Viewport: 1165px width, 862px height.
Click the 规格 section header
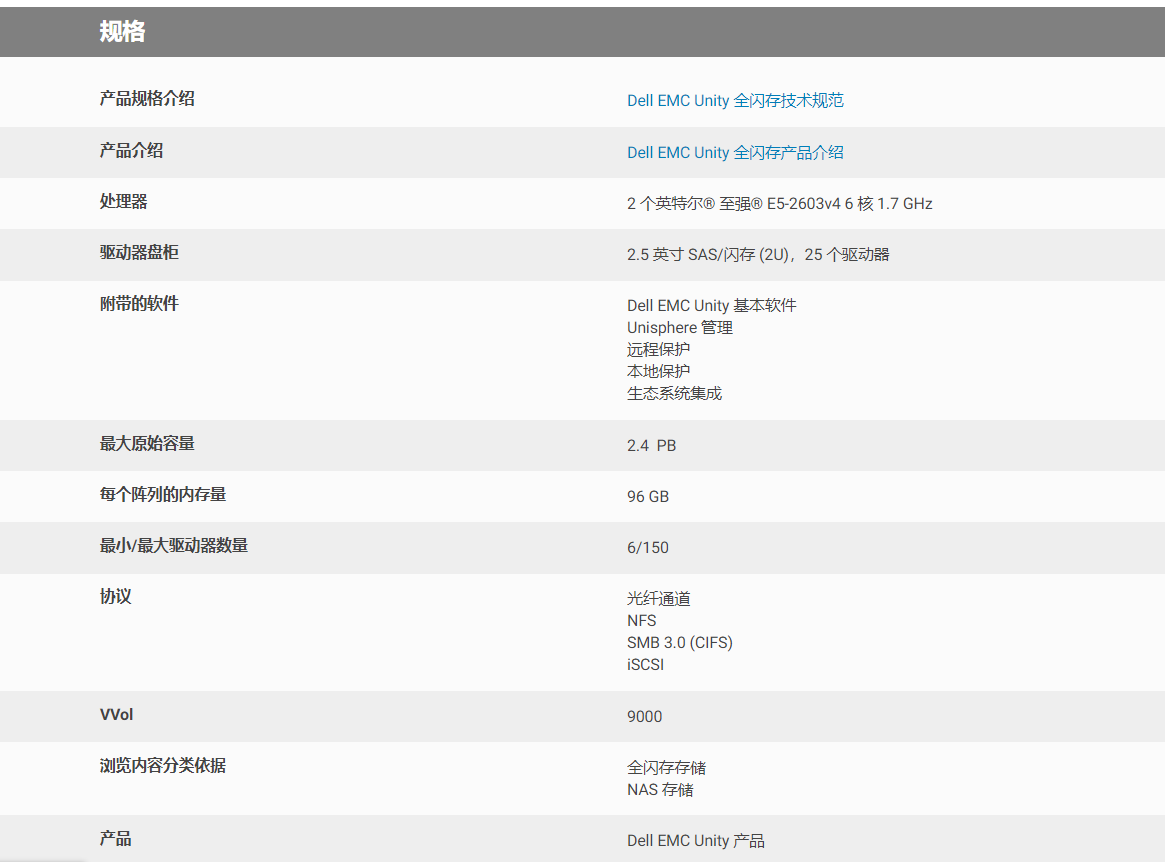[x=123, y=32]
